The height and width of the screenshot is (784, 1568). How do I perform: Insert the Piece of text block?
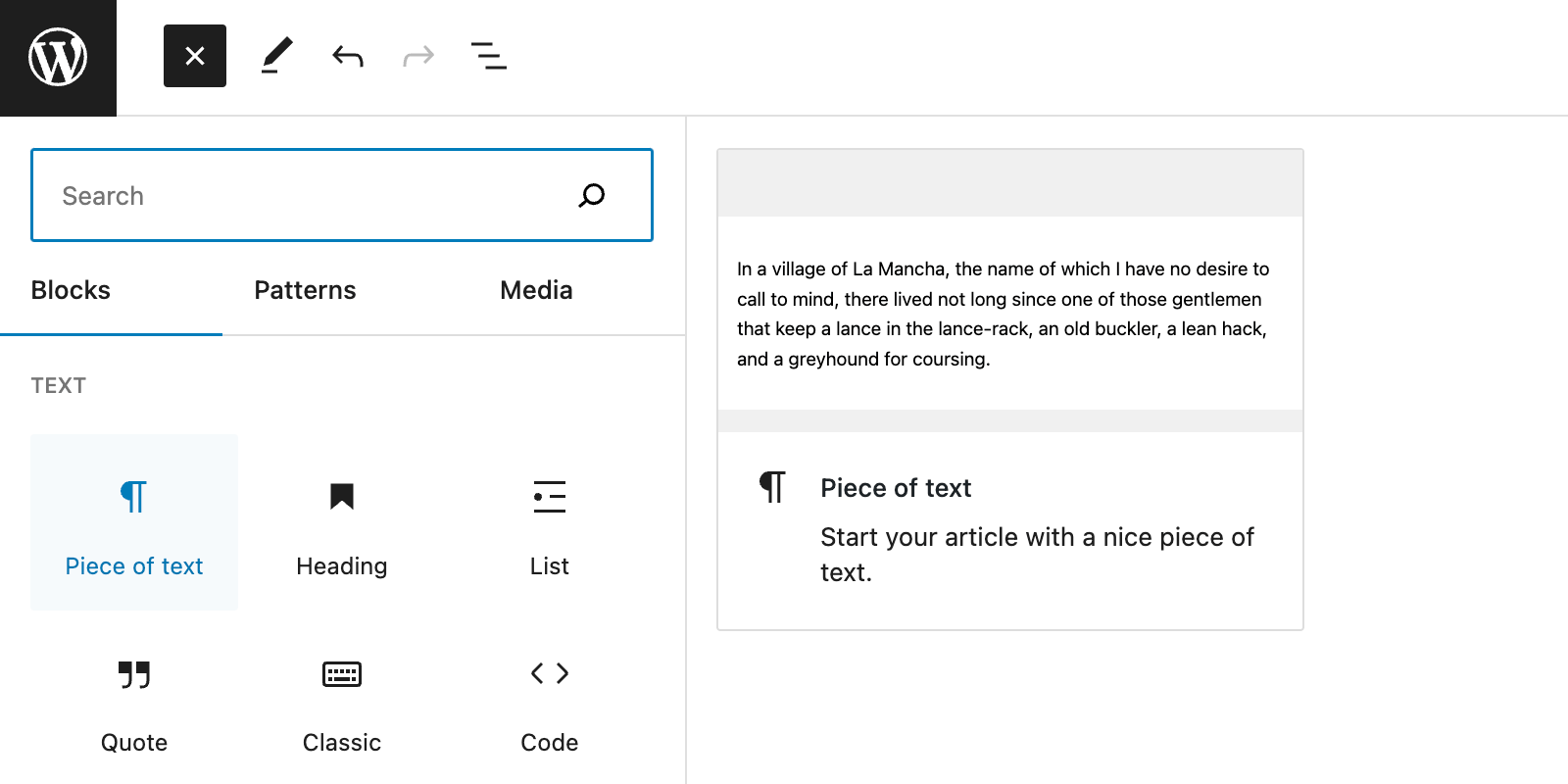[x=134, y=522]
